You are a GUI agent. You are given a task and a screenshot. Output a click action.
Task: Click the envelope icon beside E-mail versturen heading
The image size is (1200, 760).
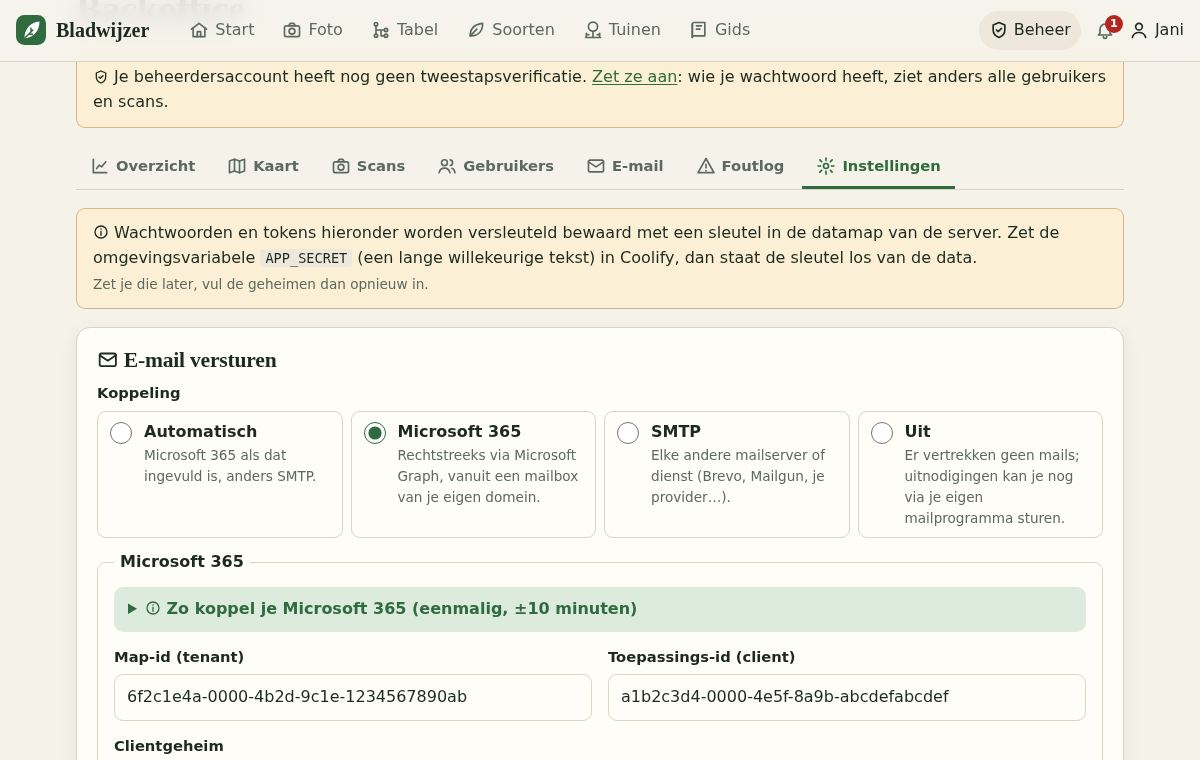(108, 360)
